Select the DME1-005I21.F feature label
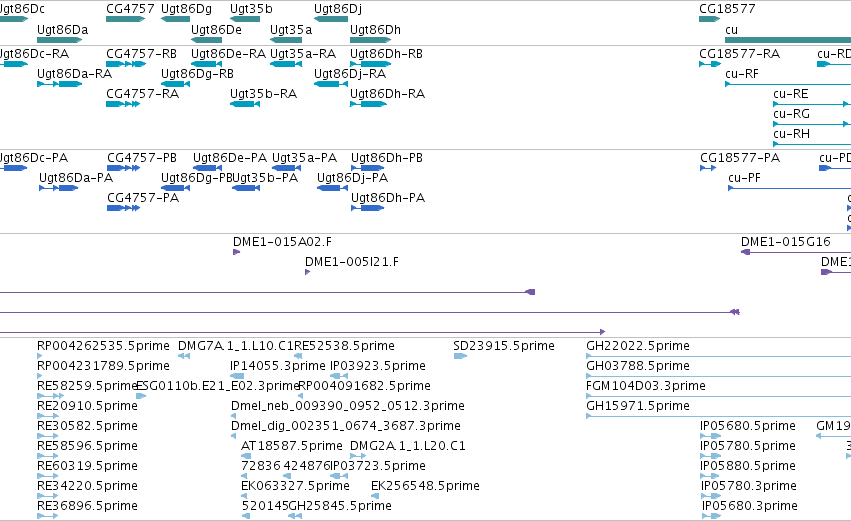Screen dimensions: 851x521 352,262
